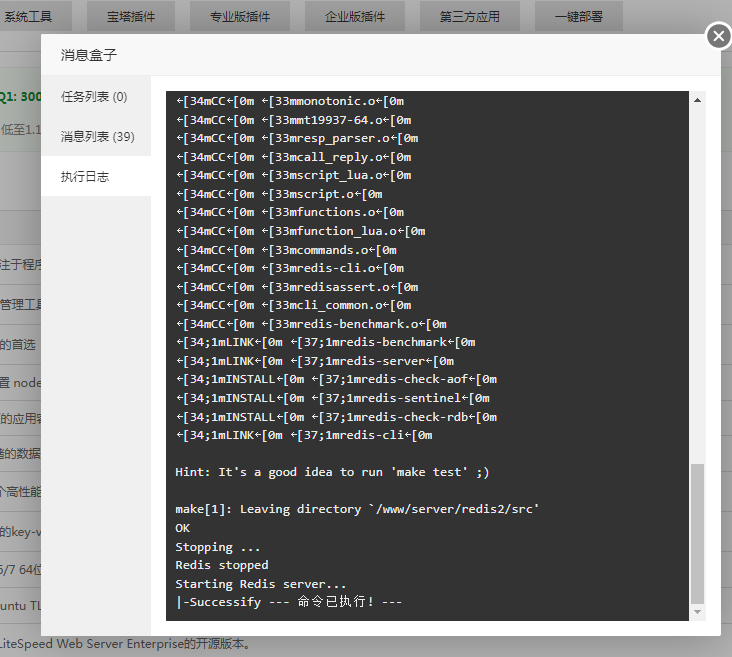Click the final LINK line for redis-cli
The width and height of the screenshot is (732, 657).
pos(304,435)
